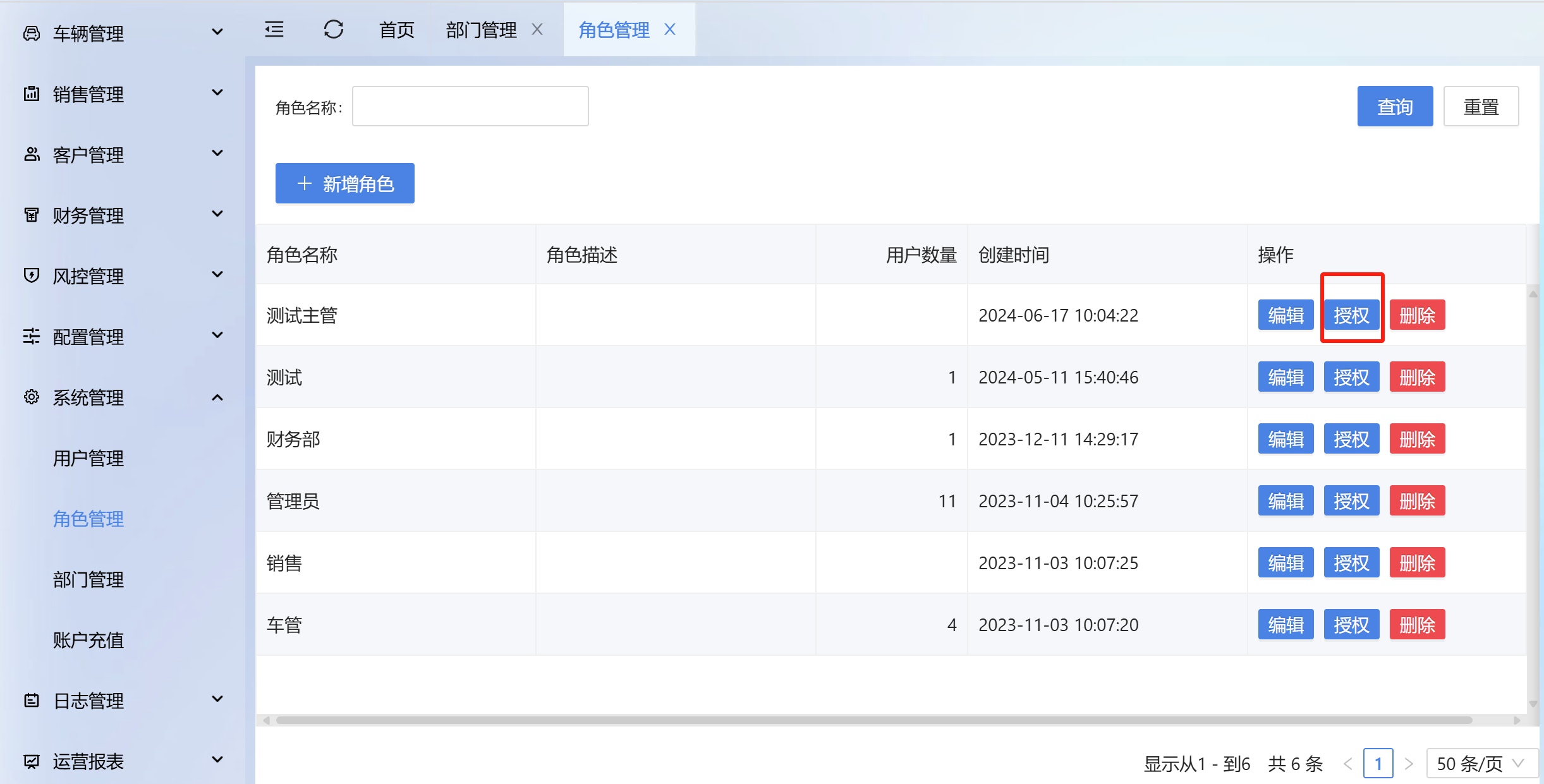Close the 部门管理 tab

(537, 30)
